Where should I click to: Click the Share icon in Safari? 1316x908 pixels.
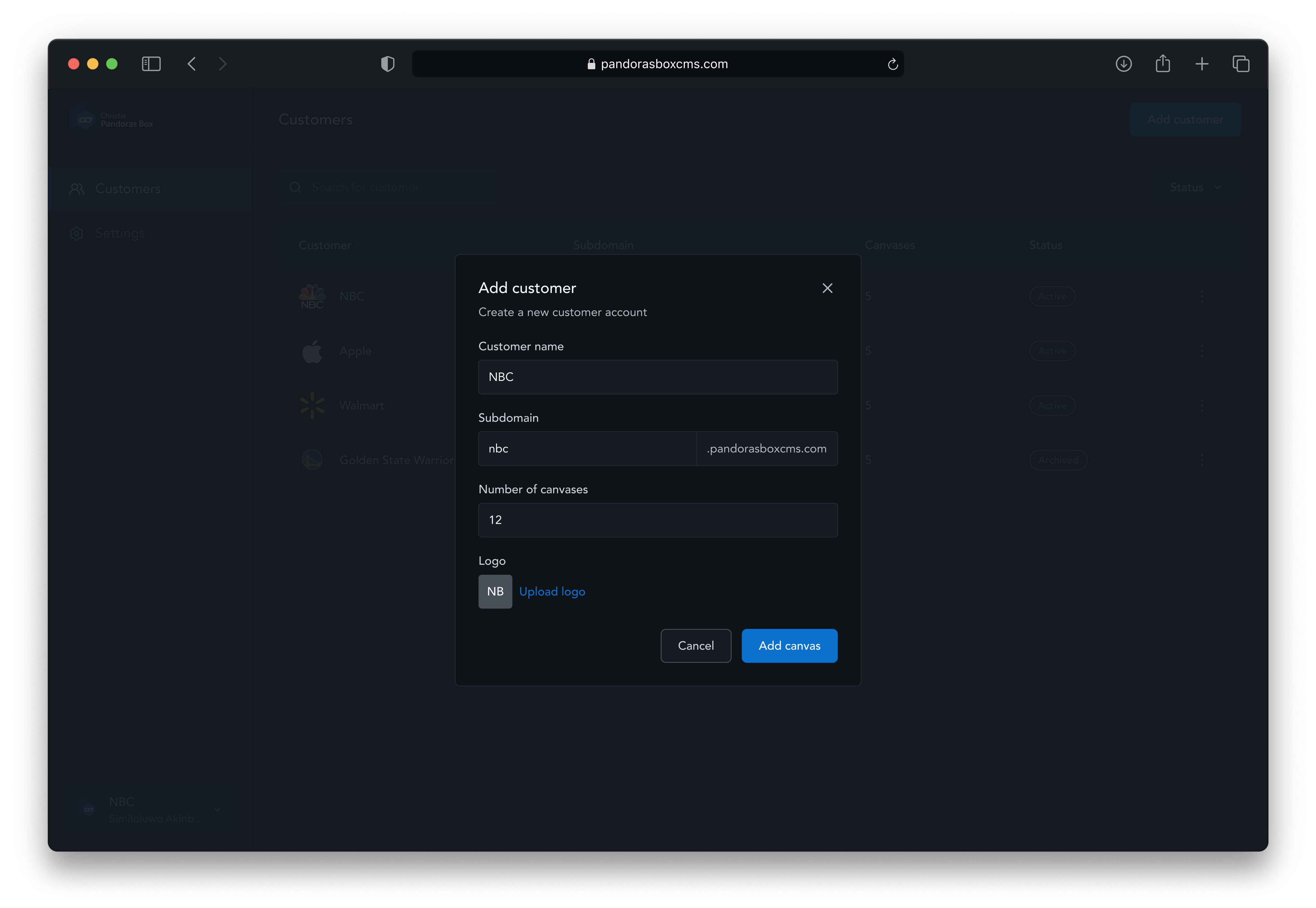tap(1163, 64)
